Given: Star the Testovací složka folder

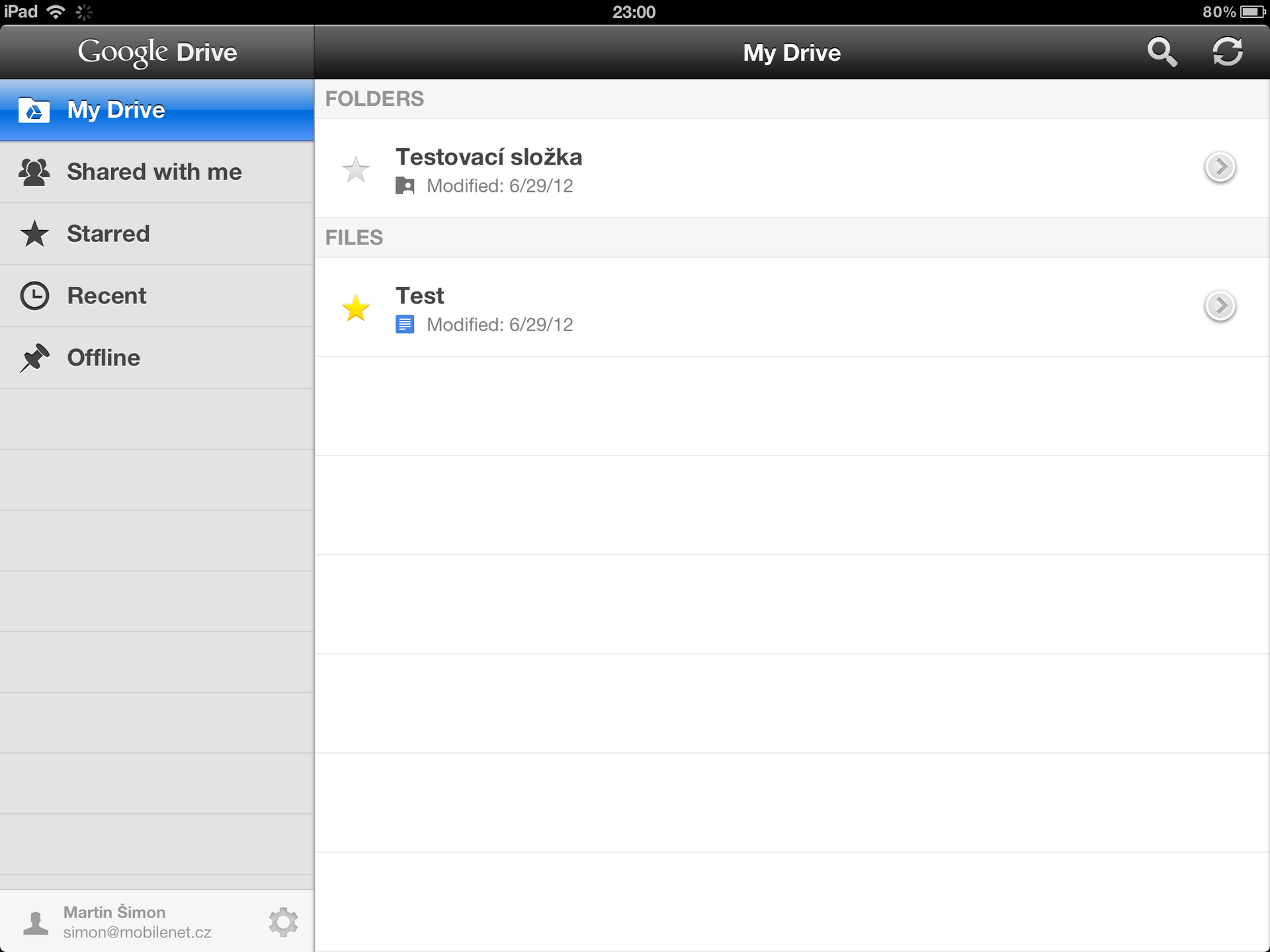Looking at the screenshot, I should click(357, 169).
